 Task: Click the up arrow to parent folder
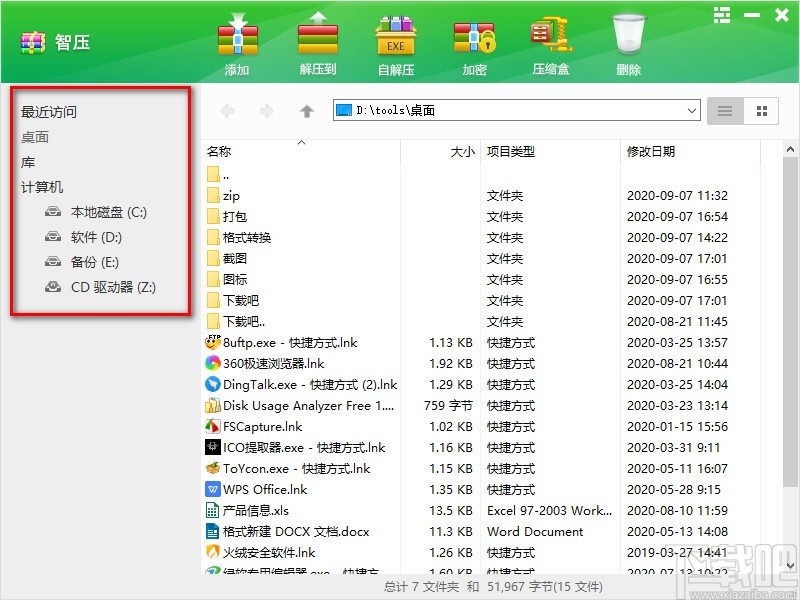307,111
